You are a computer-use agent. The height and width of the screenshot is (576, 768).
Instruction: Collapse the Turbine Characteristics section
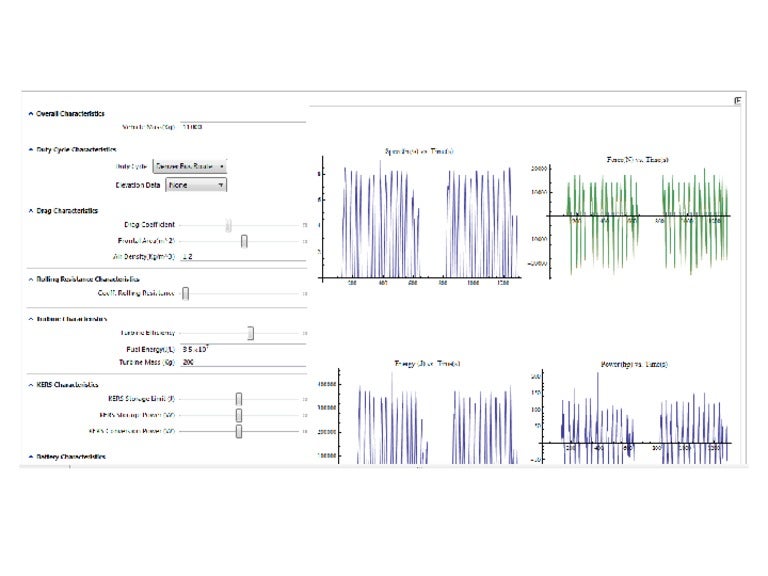(30, 319)
